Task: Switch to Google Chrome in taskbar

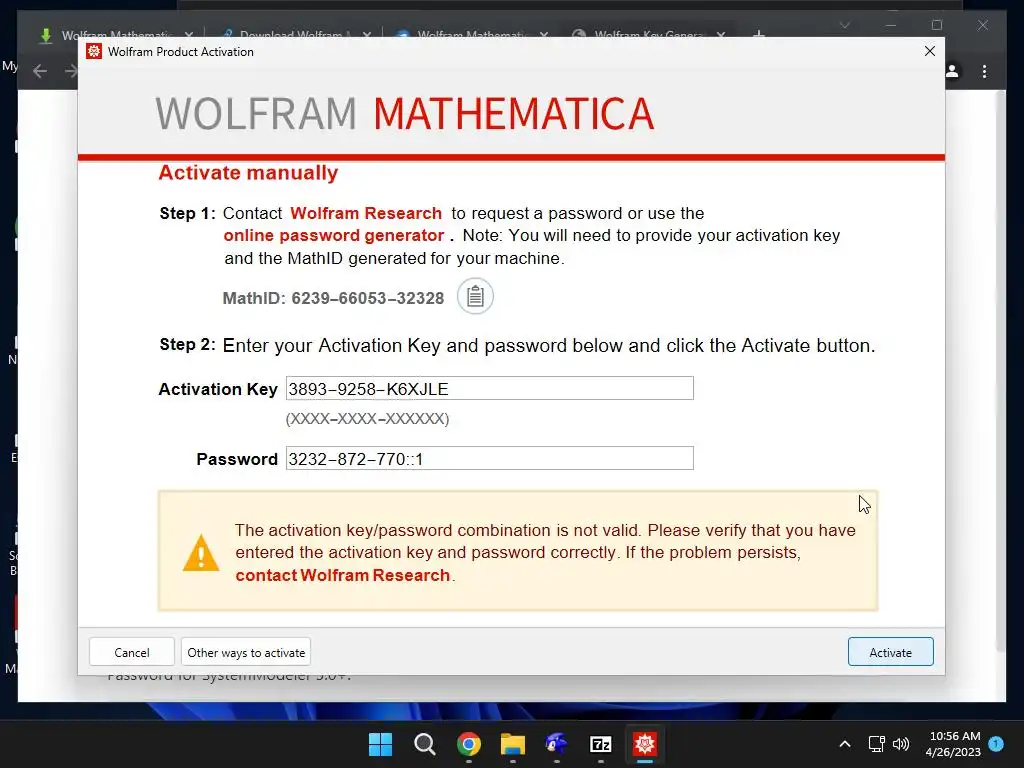Action: point(468,744)
